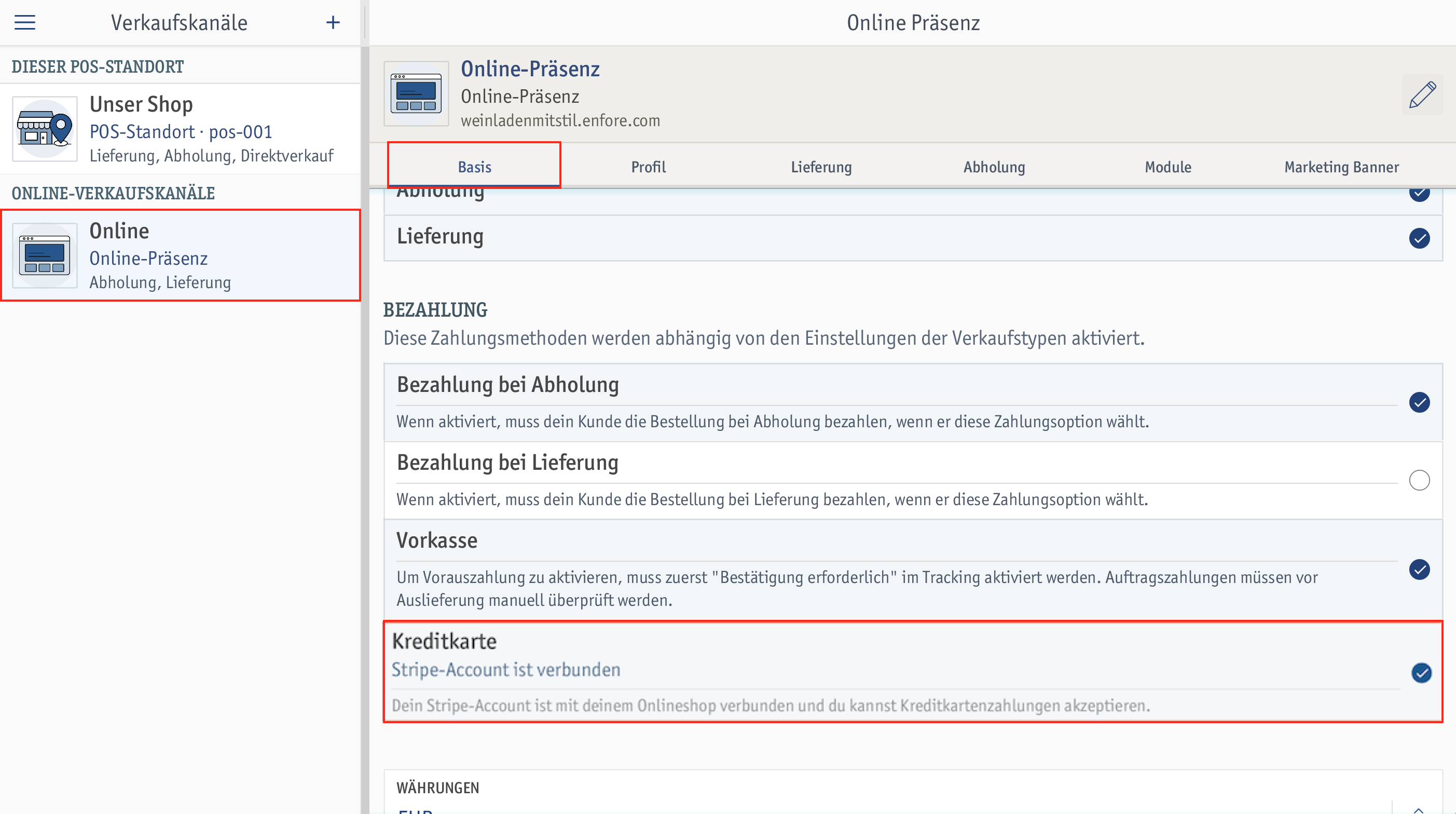Click the Kreditkarte payment row title
Viewport: 1456px width, 814px height.
[444, 641]
